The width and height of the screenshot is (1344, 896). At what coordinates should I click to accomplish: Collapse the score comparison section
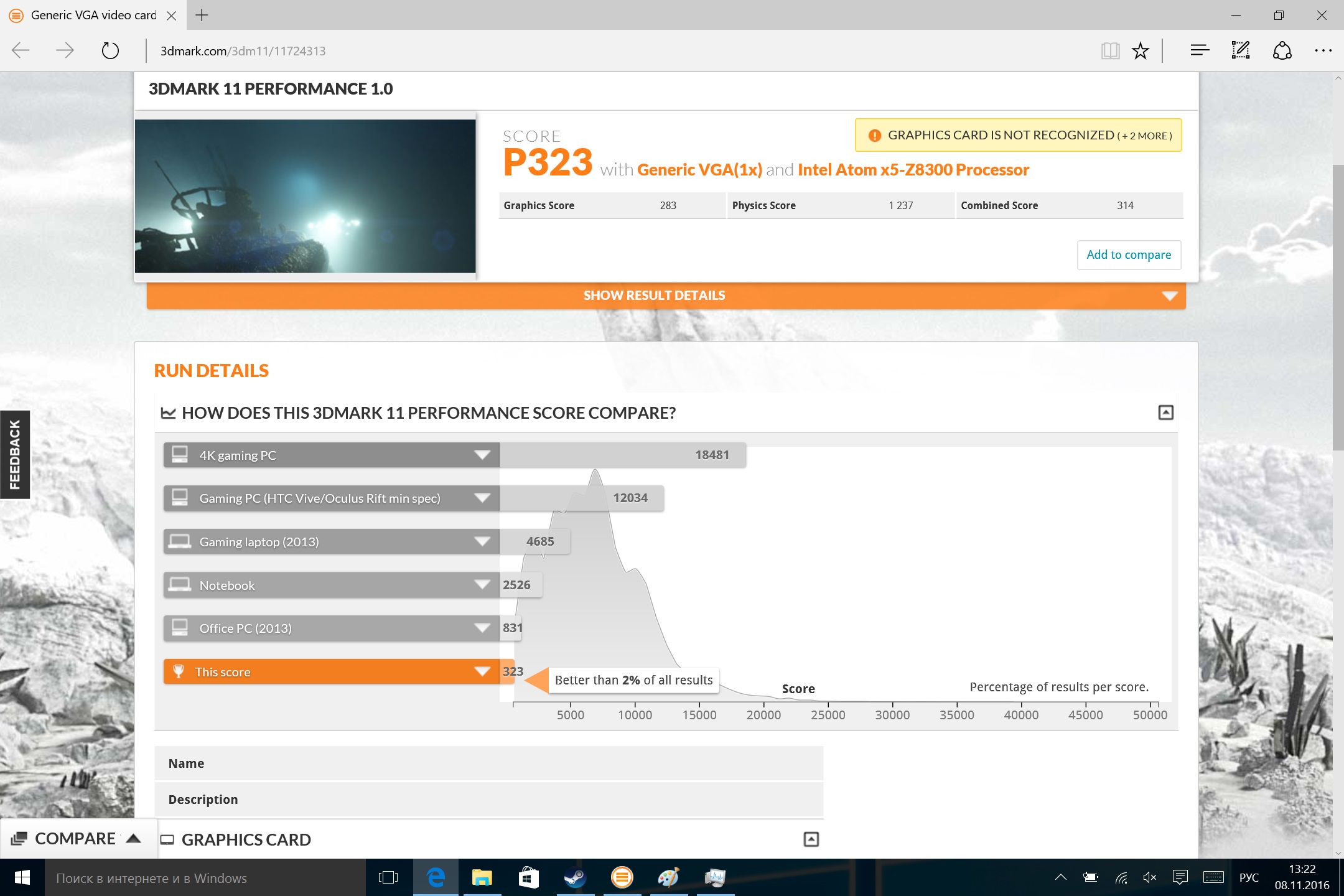[1165, 413]
